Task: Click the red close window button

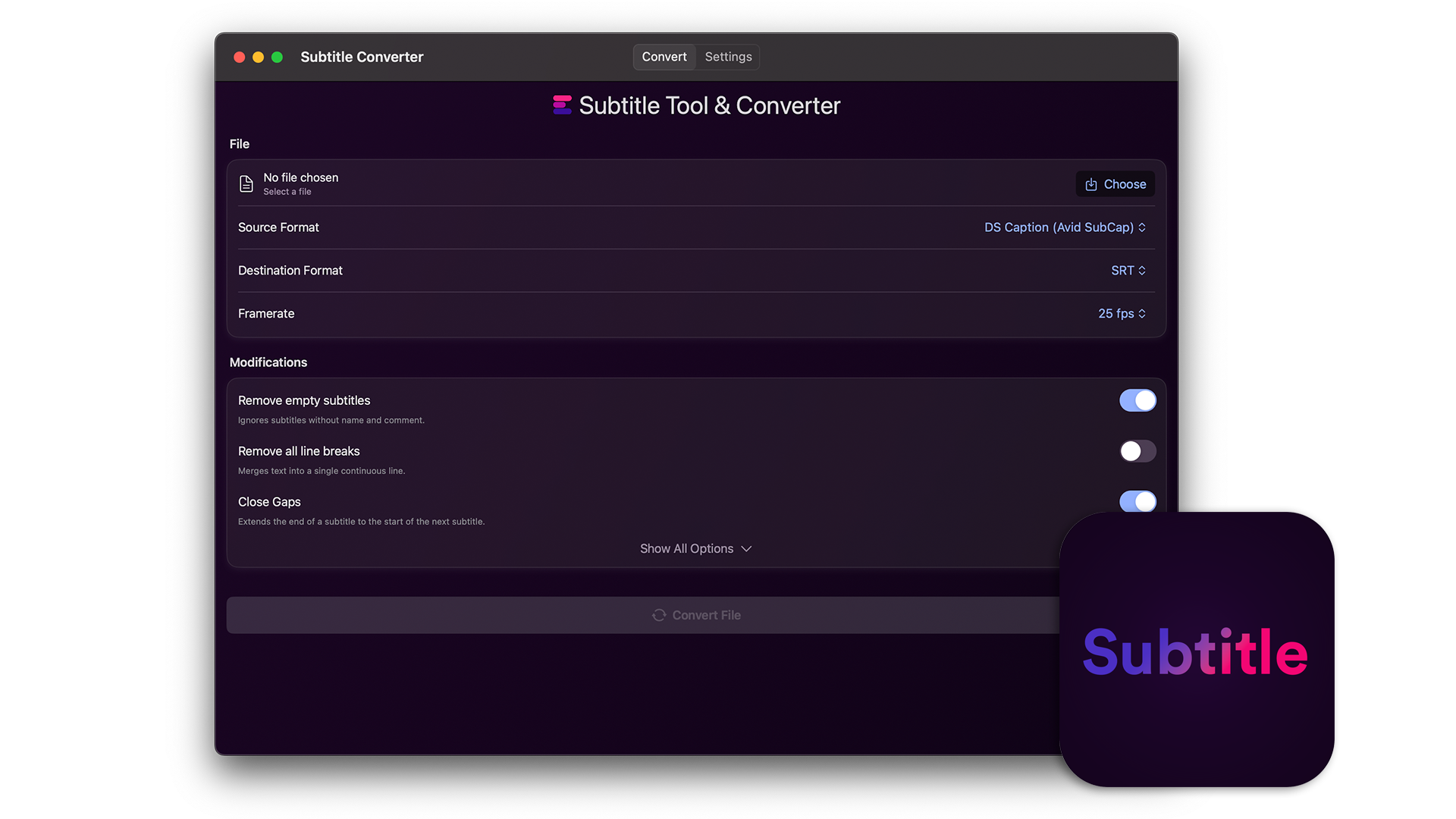Action: pos(239,58)
